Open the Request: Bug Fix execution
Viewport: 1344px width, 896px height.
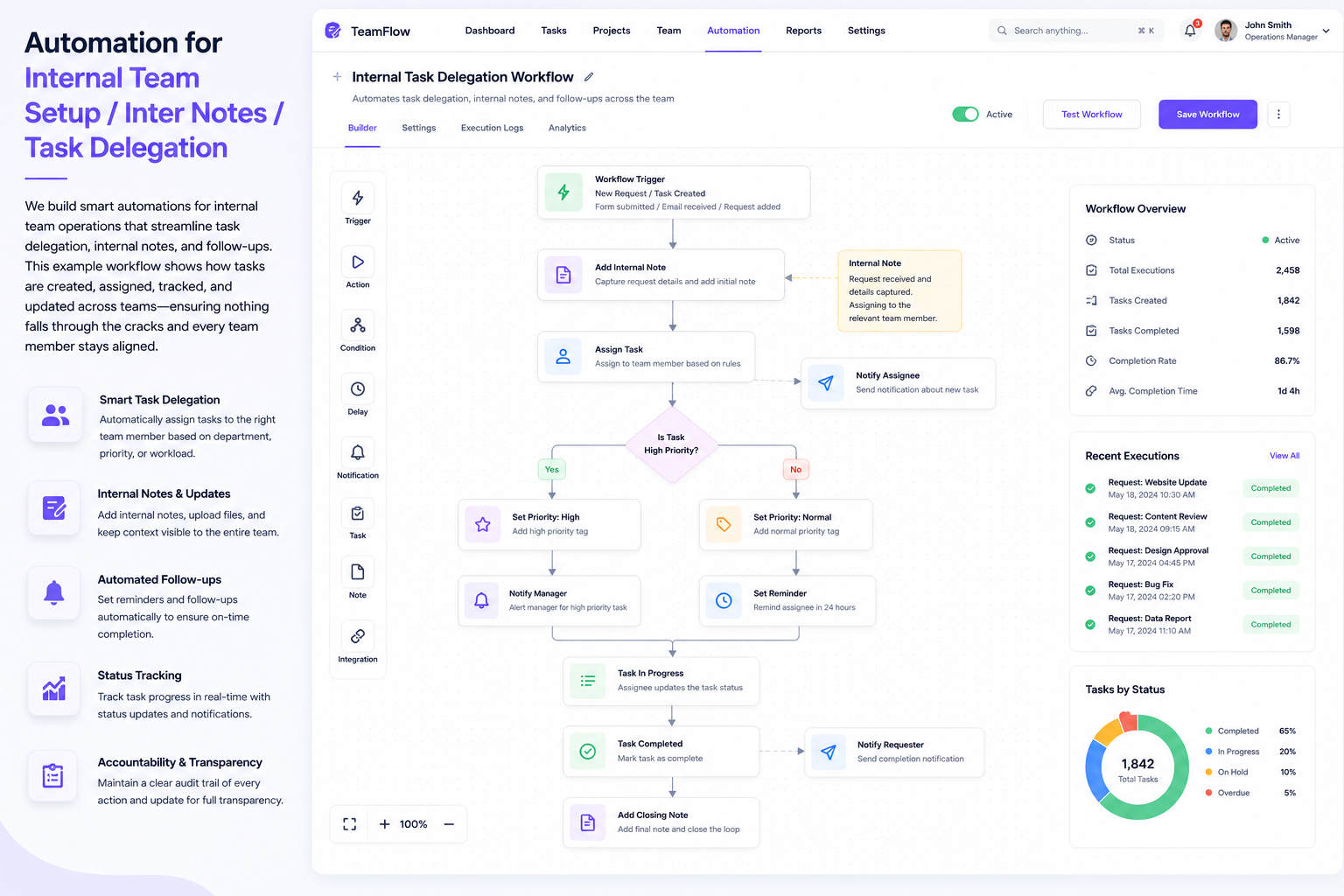pyautogui.click(x=1191, y=591)
